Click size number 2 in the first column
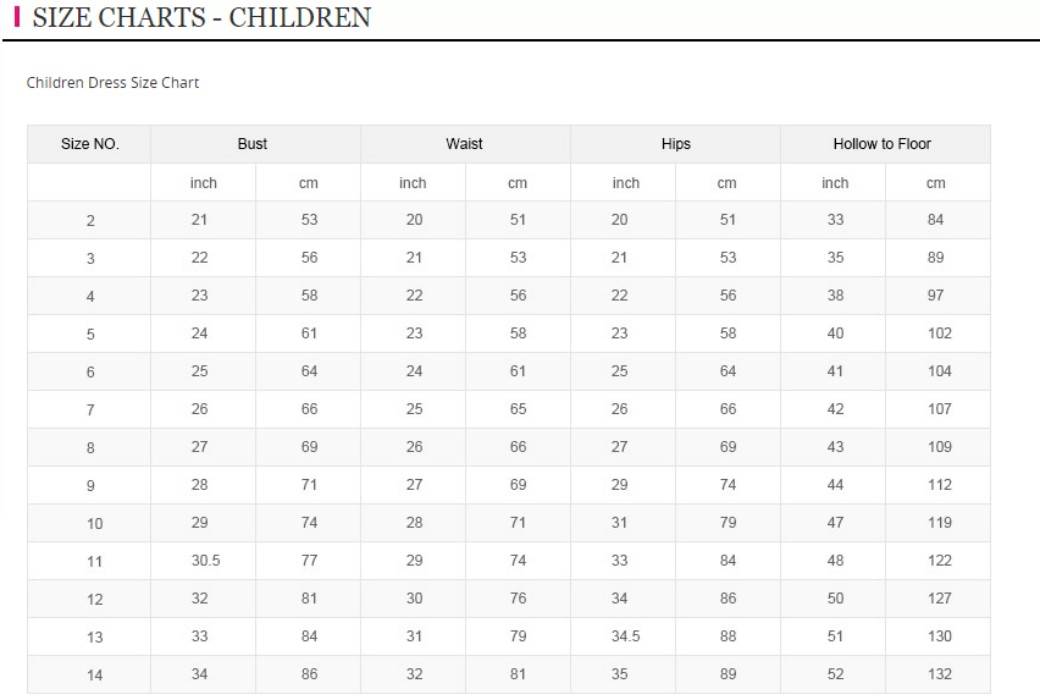Viewport: 1040px width, 700px height. pos(90,221)
